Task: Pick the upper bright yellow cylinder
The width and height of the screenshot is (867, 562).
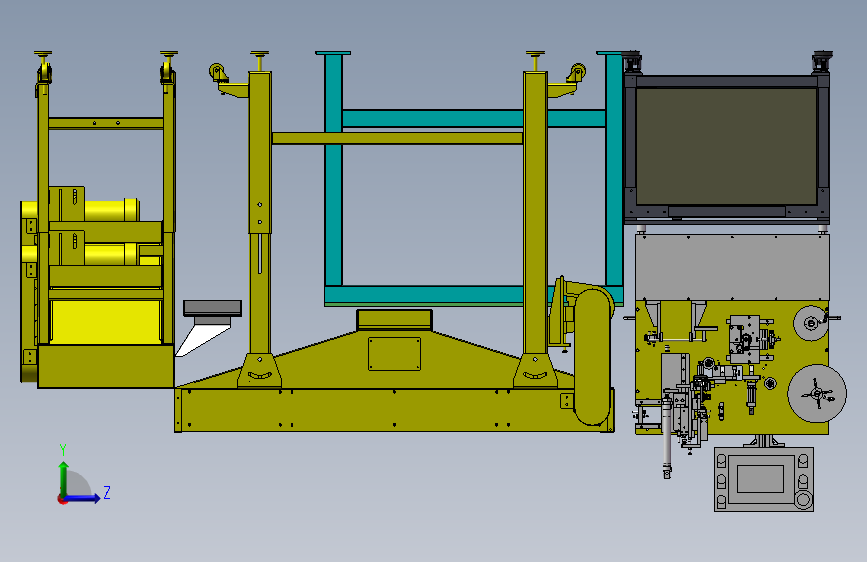Action: [x=111, y=210]
